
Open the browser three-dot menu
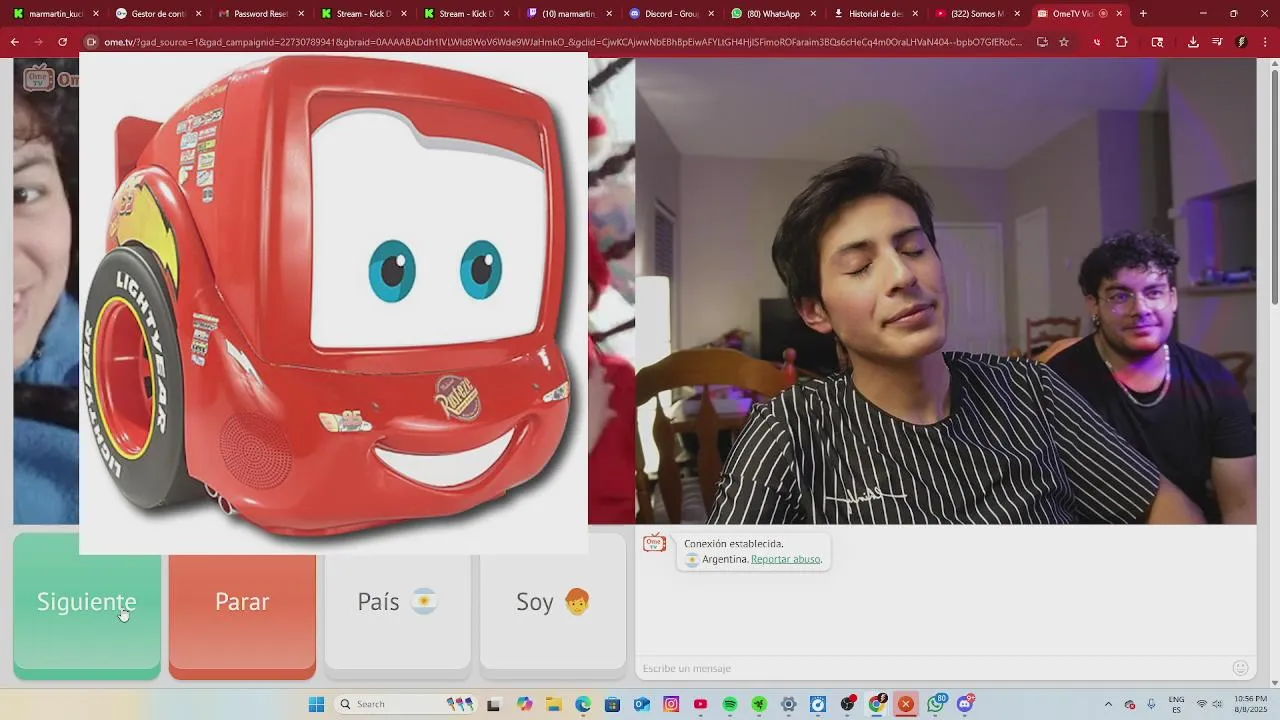(x=1266, y=42)
